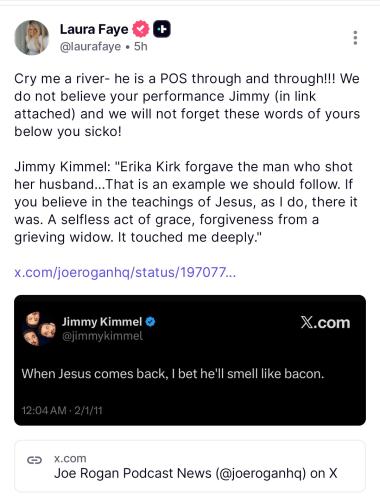Click the Laura Faye display name
Viewport: 380px width, 500px height.
tap(94, 29)
